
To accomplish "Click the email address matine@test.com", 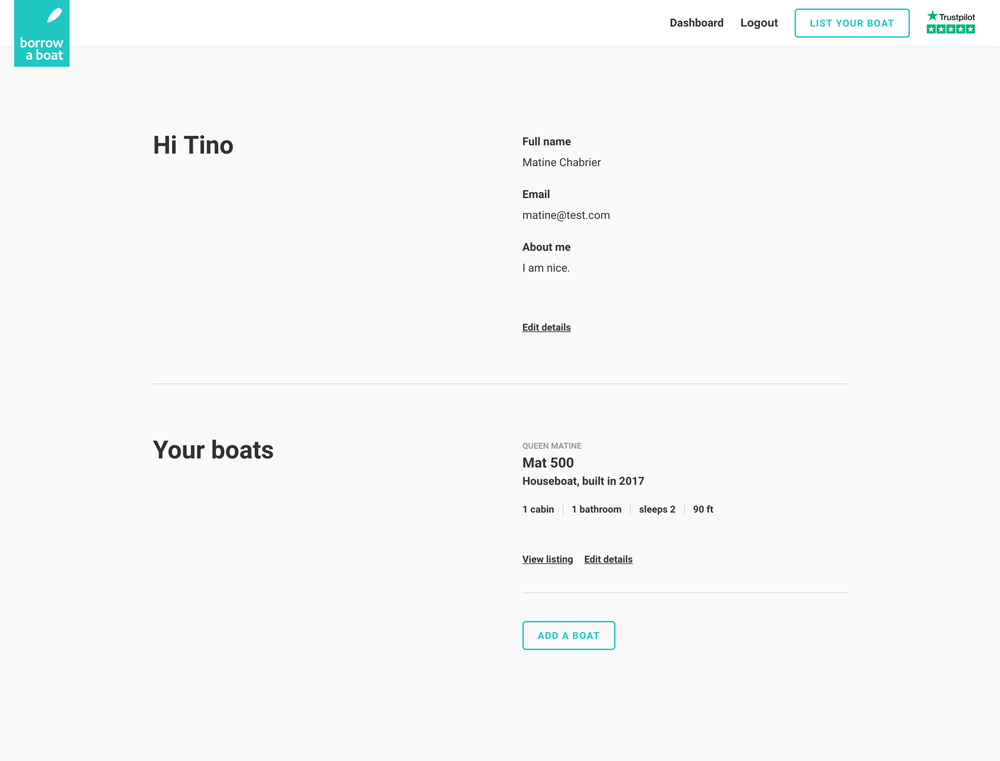I will [x=566, y=215].
